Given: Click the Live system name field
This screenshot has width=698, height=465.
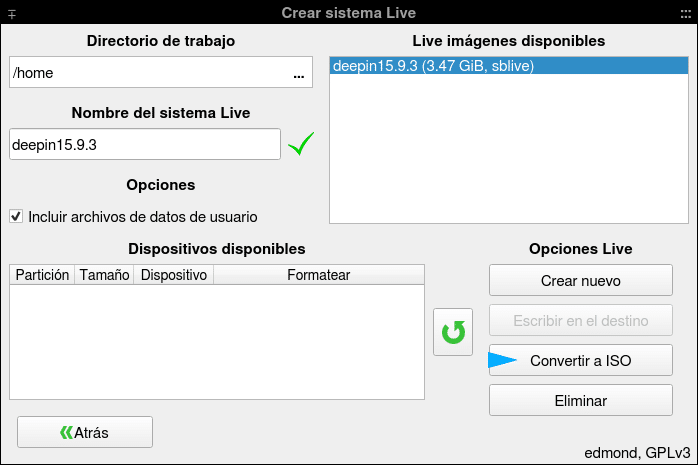Looking at the screenshot, I should pyautogui.click(x=145, y=144).
